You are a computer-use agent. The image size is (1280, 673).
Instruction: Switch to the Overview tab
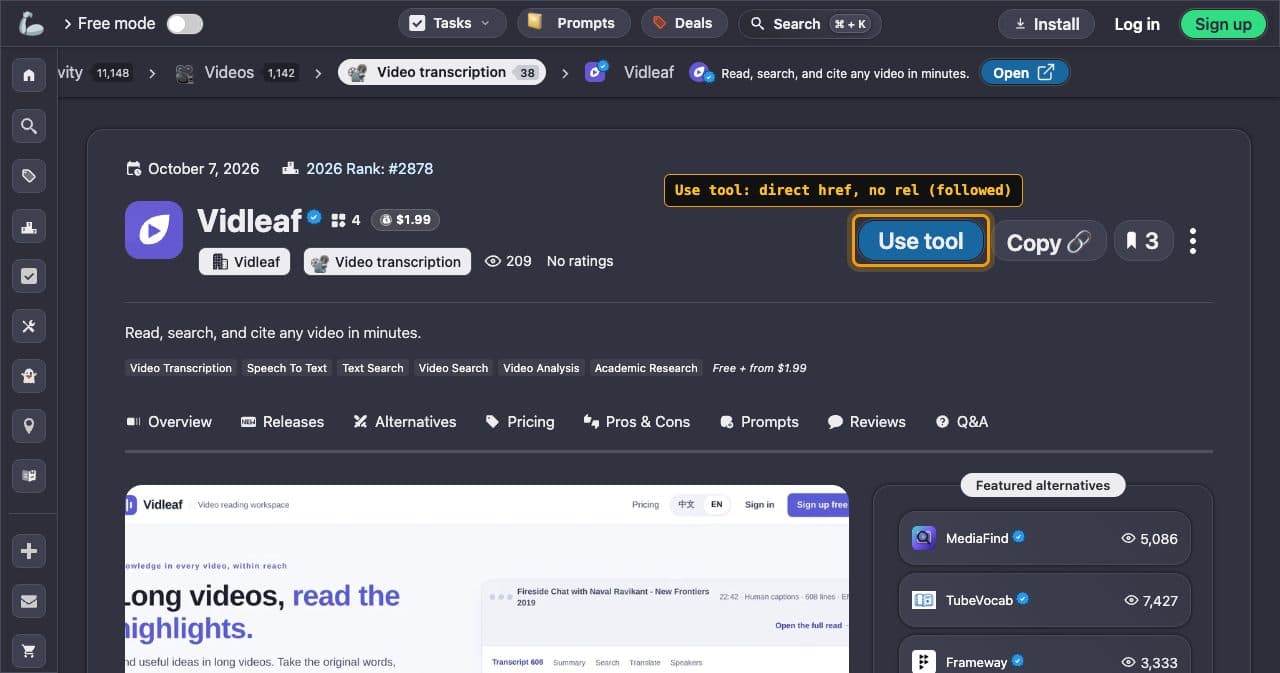click(169, 422)
